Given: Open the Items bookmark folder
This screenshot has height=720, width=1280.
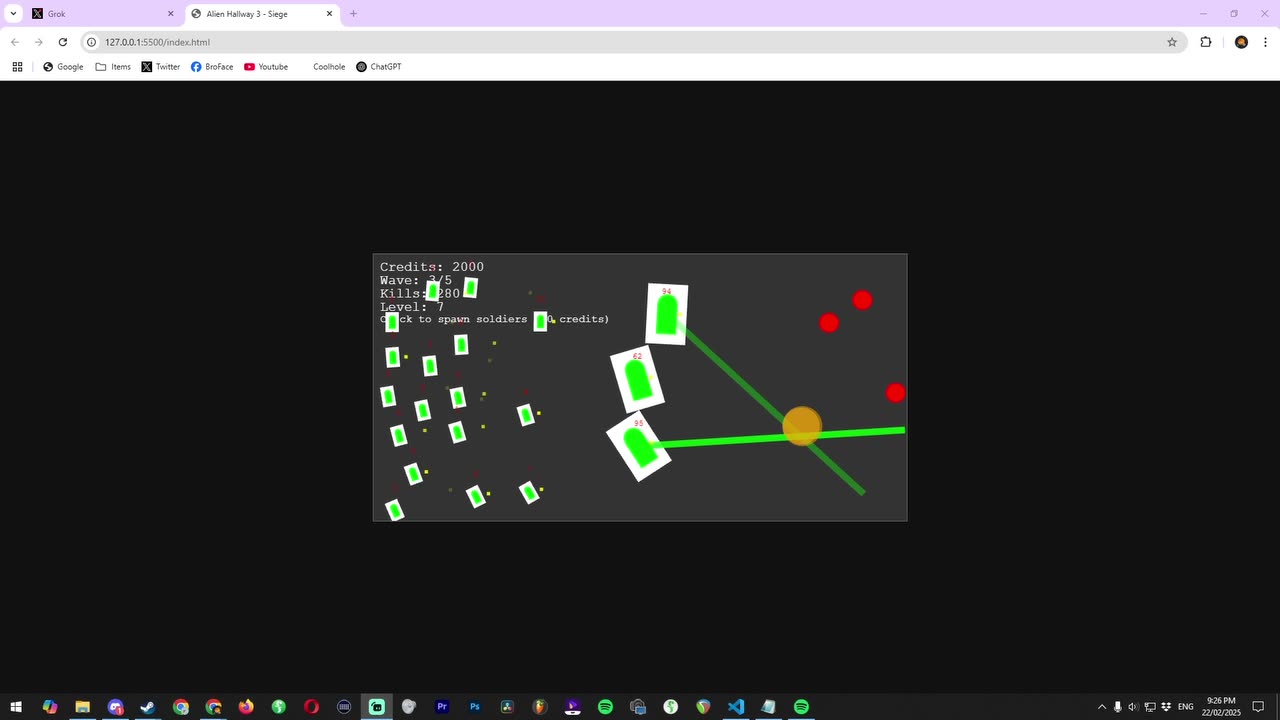Looking at the screenshot, I should [x=113, y=67].
